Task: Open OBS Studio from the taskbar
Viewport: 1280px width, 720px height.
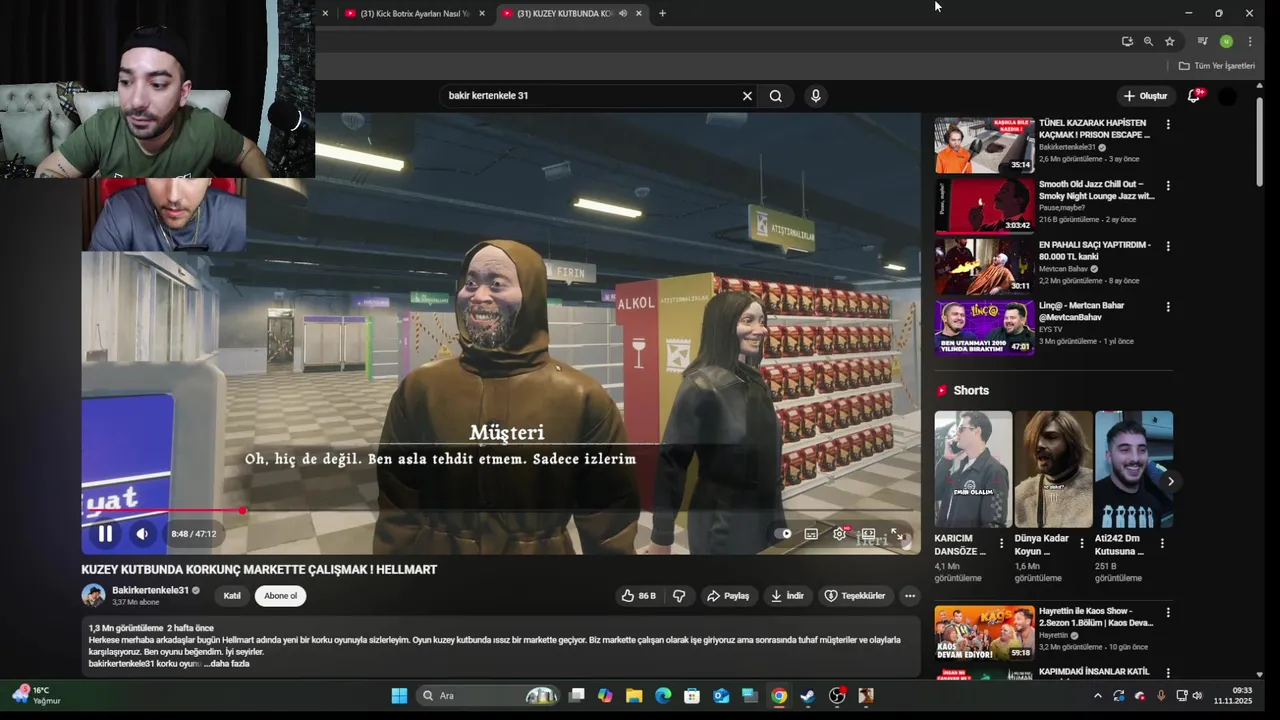Action: click(837, 696)
